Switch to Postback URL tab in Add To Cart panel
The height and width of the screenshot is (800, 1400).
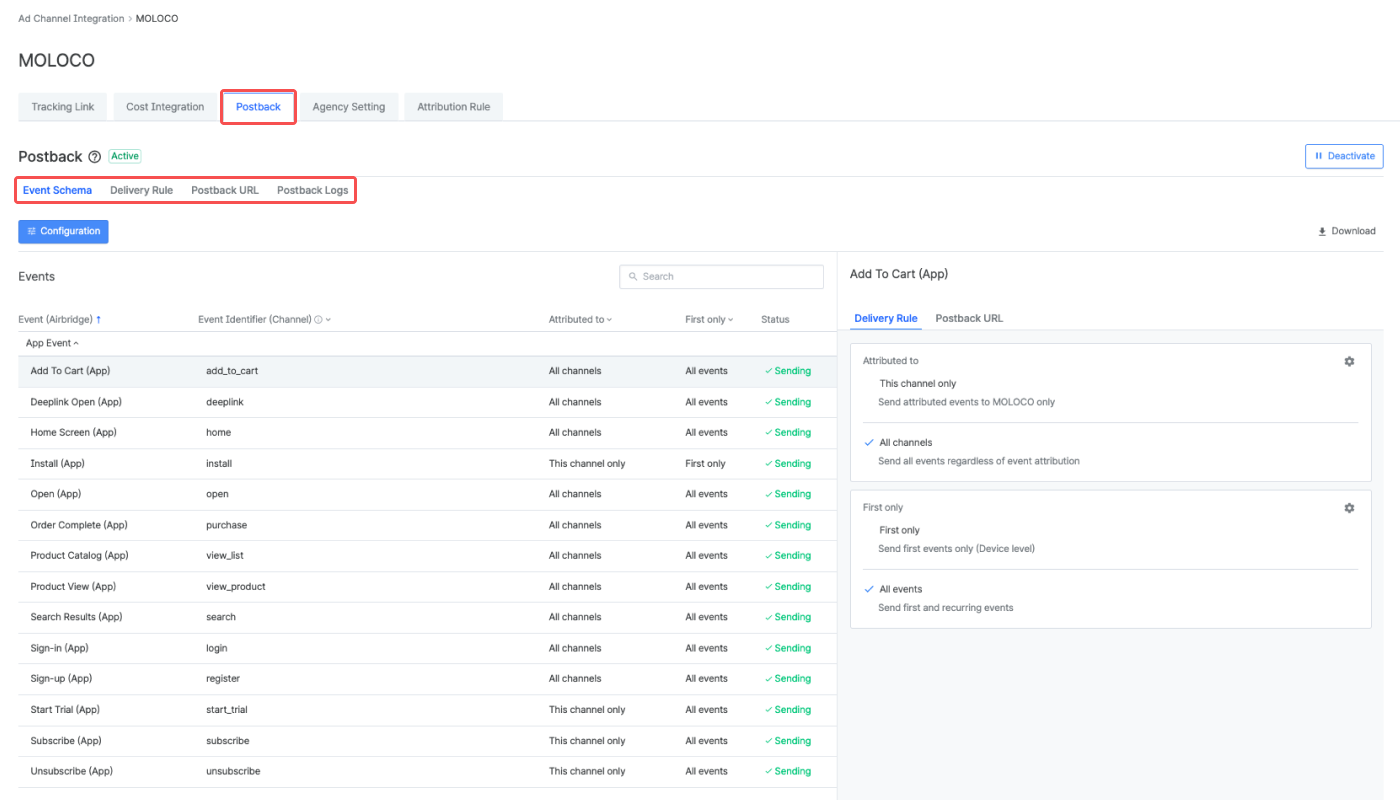(969, 318)
